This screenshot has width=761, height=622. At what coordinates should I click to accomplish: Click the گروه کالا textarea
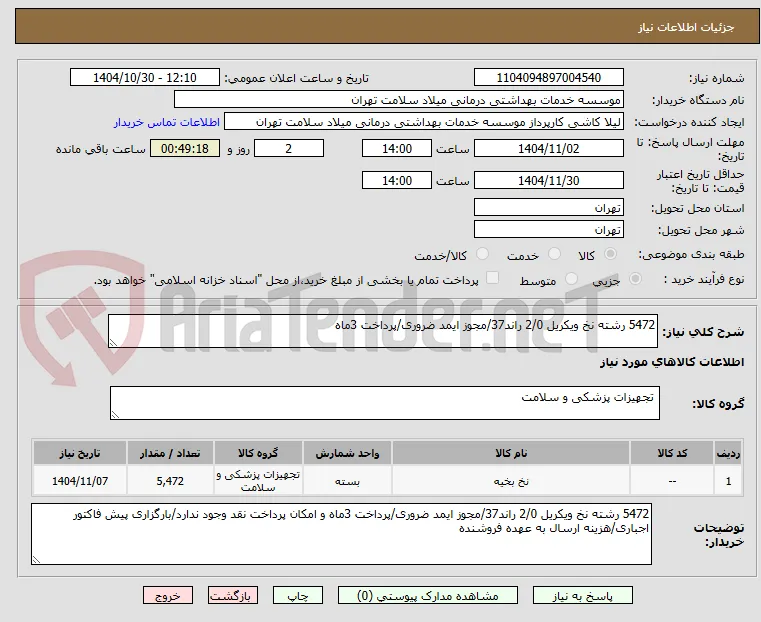[x=384, y=403]
